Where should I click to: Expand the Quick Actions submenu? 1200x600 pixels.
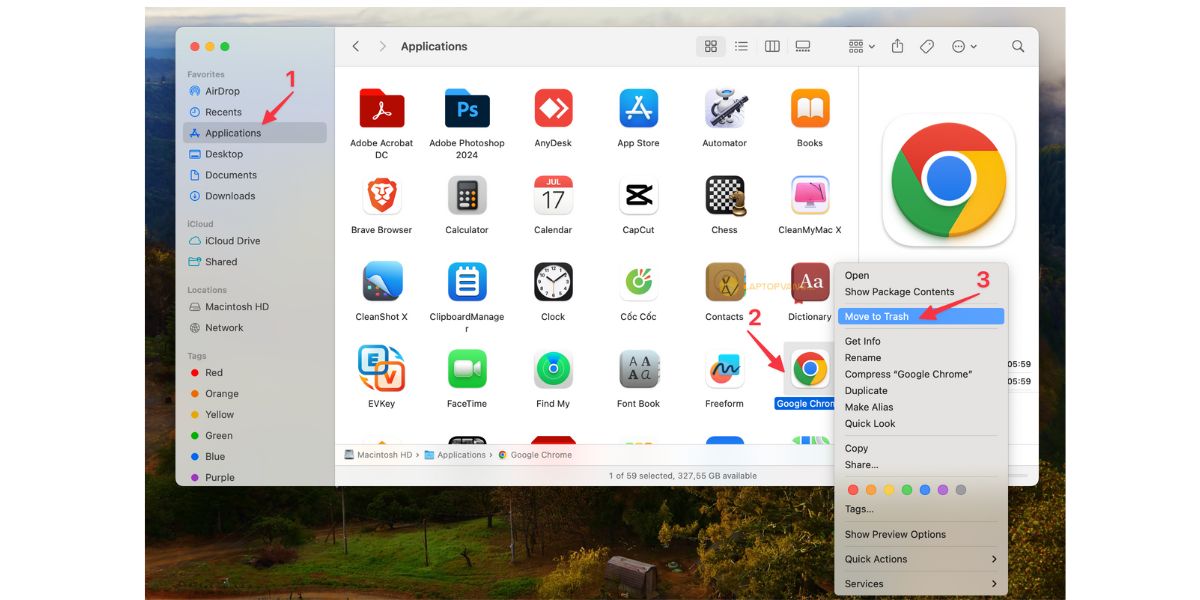[x=921, y=559]
